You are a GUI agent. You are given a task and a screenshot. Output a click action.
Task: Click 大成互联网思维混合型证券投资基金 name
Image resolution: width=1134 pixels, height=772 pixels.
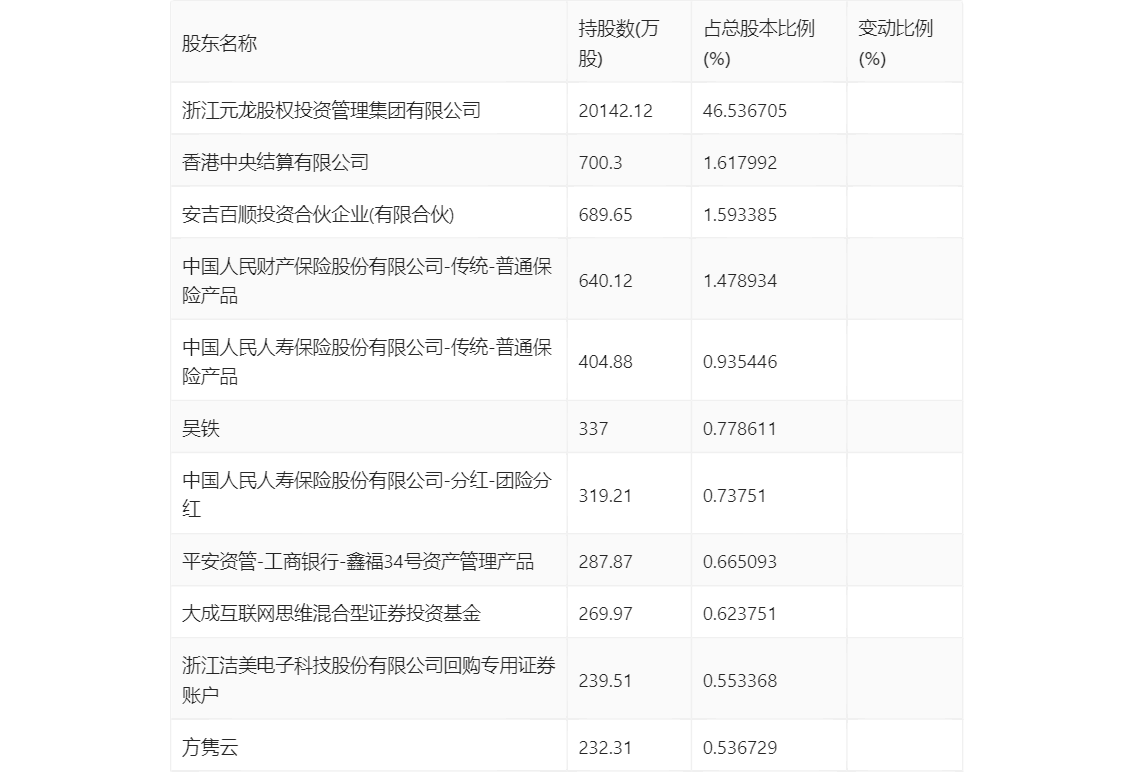(x=331, y=613)
